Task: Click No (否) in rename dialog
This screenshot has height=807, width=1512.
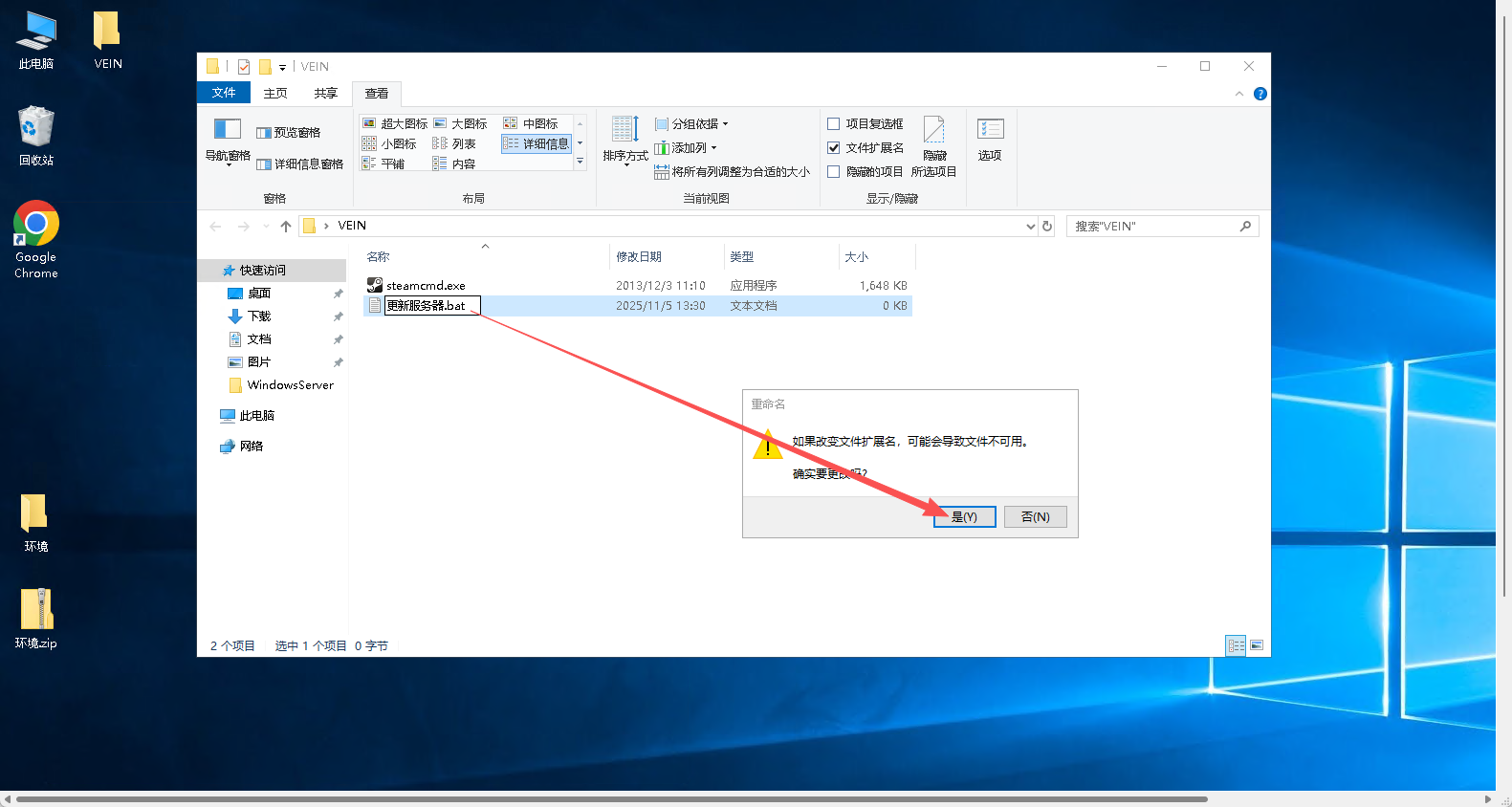Action: (x=1035, y=517)
